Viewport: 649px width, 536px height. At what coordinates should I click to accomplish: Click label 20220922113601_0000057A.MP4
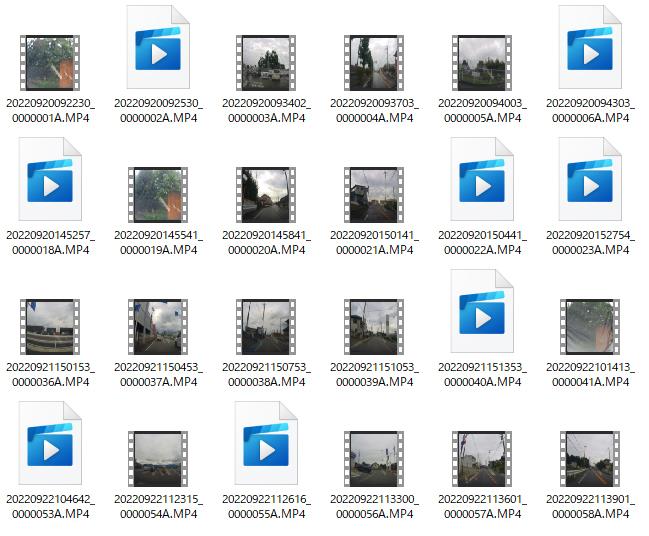(483, 507)
